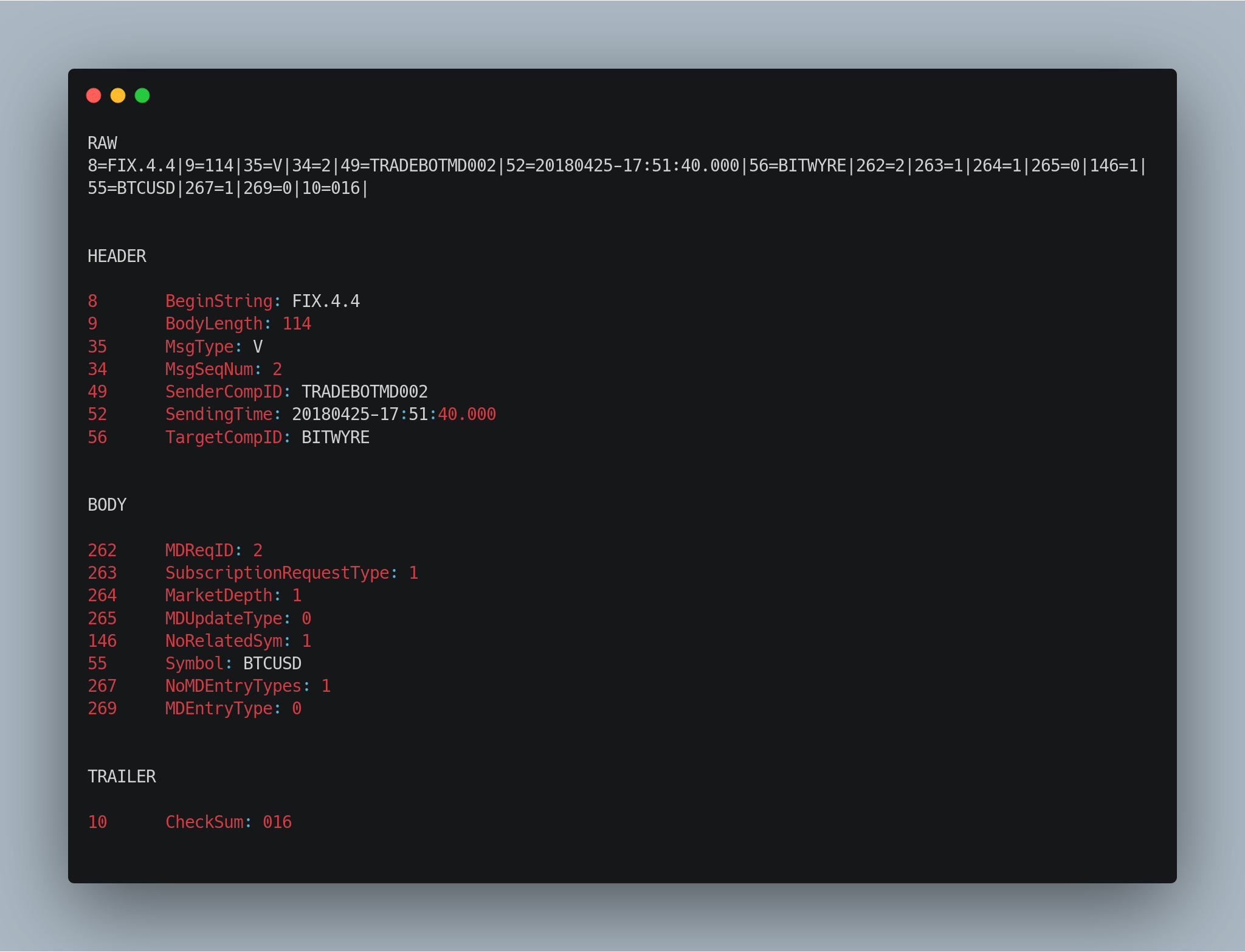Select the SendingTime field label
This screenshot has height=952, width=1245.
(219, 414)
